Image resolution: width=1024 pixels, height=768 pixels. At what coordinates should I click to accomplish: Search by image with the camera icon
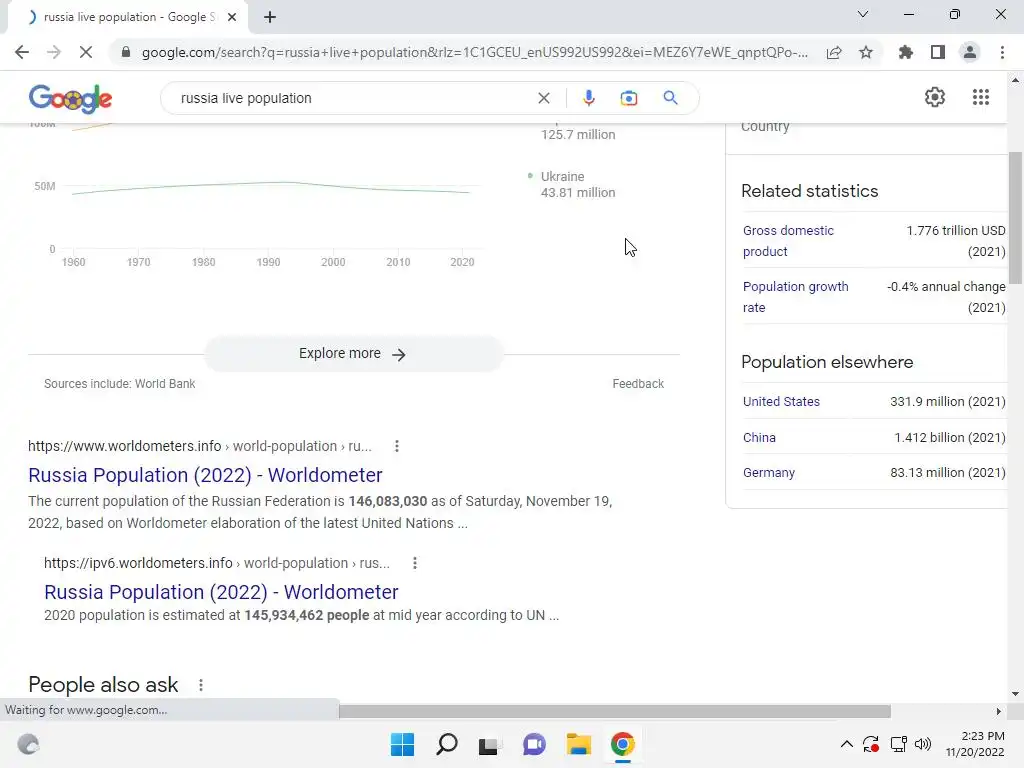coord(629,98)
